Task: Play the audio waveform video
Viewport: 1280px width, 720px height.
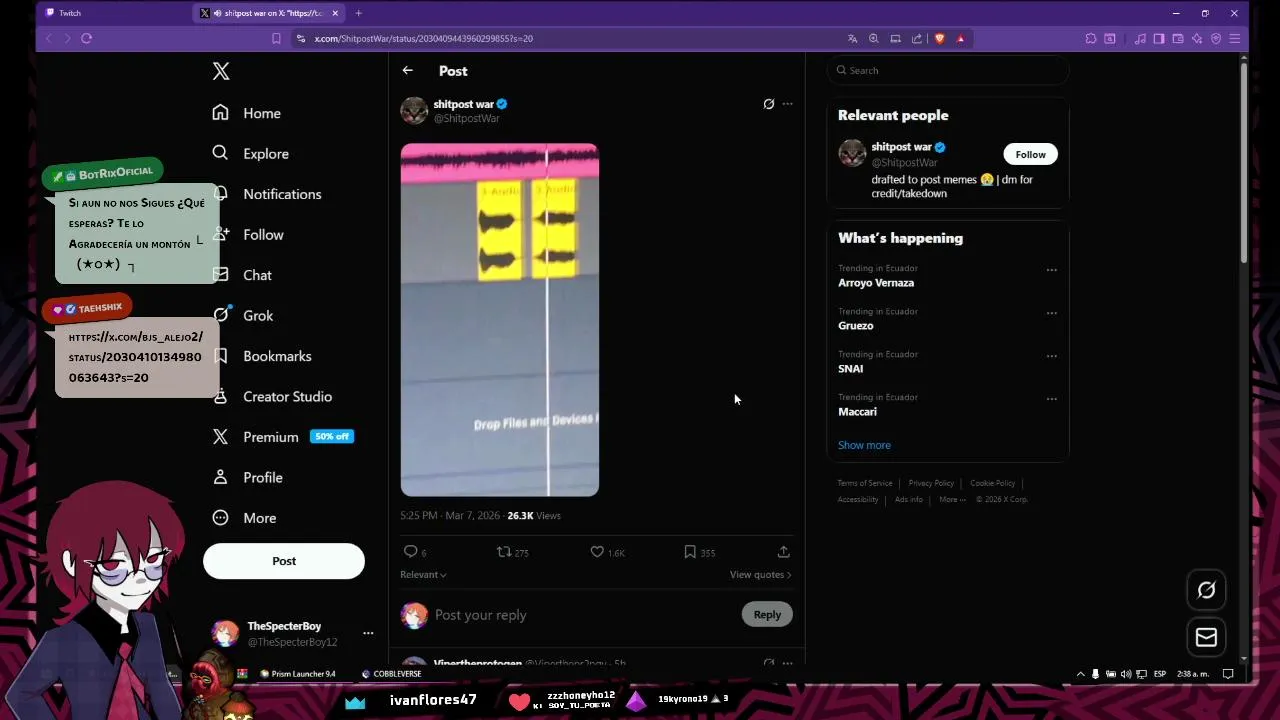Action: [x=500, y=320]
